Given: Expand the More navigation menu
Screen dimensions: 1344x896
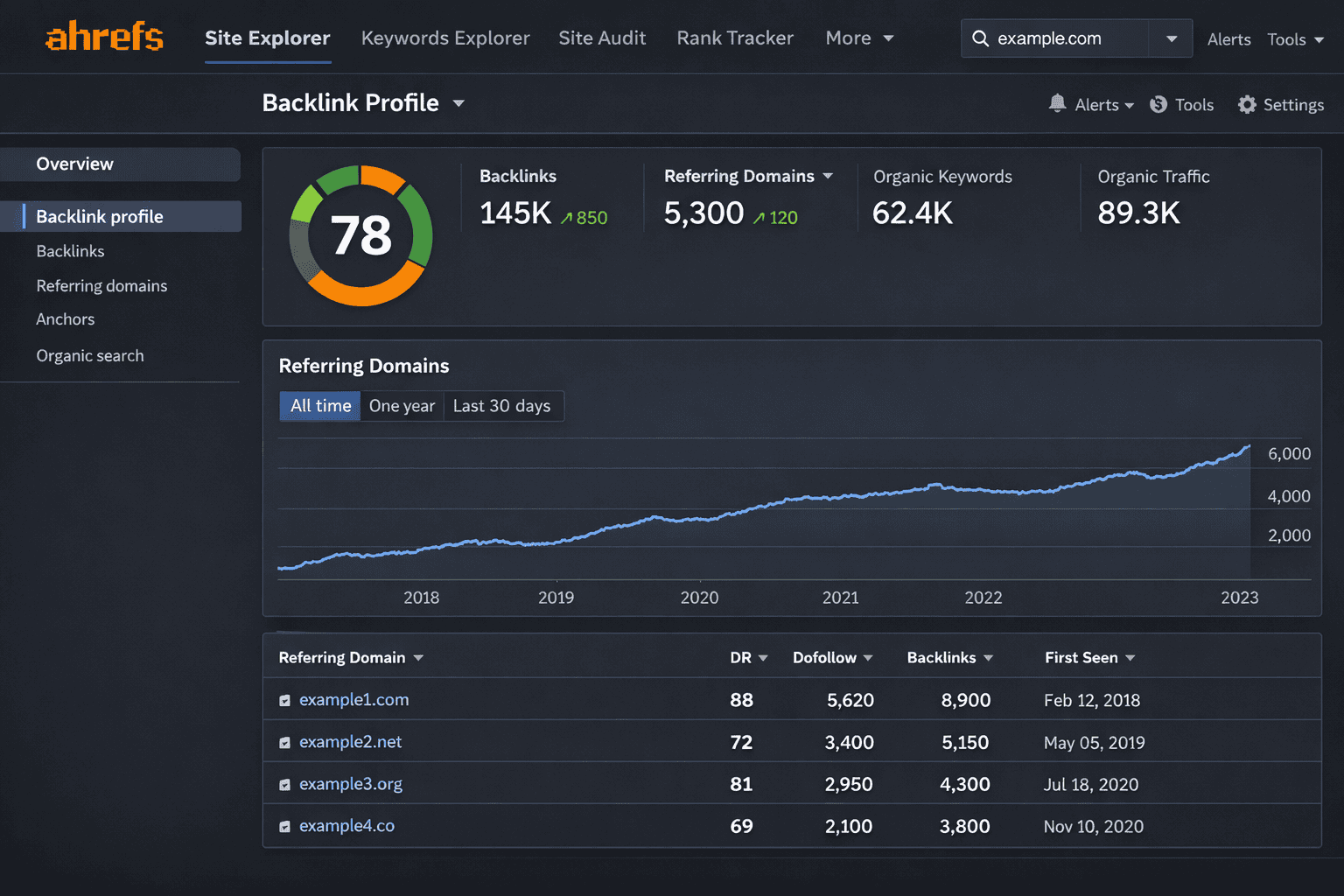Looking at the screenshot, I should [858, 38].
